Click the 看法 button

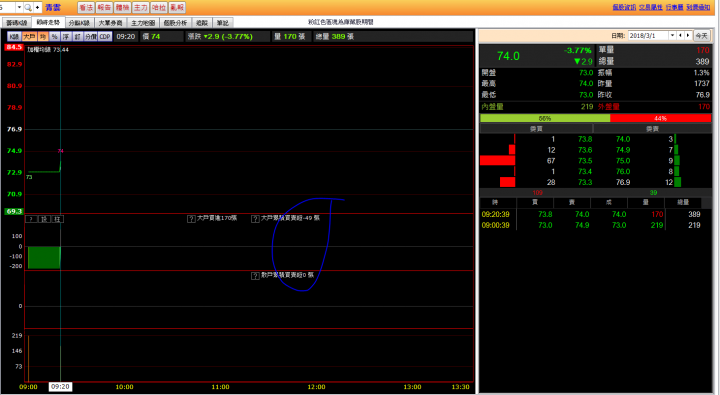pos(86,7)
